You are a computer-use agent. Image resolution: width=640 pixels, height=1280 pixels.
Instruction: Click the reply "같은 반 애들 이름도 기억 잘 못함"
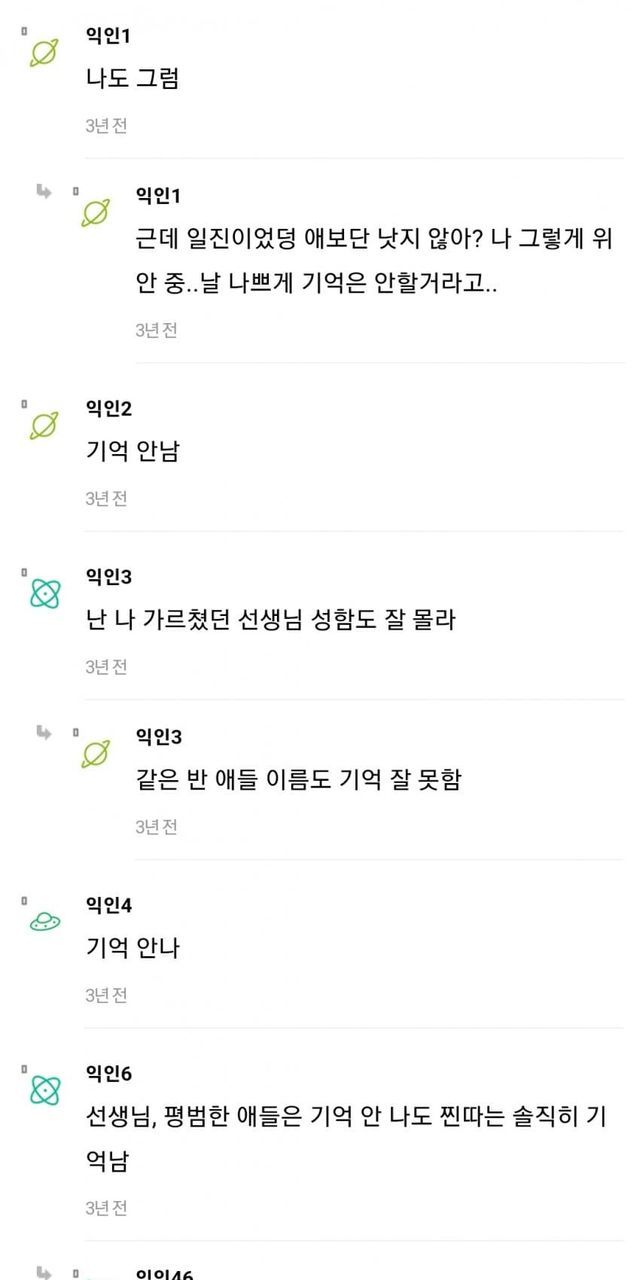[x=298, y=780]
